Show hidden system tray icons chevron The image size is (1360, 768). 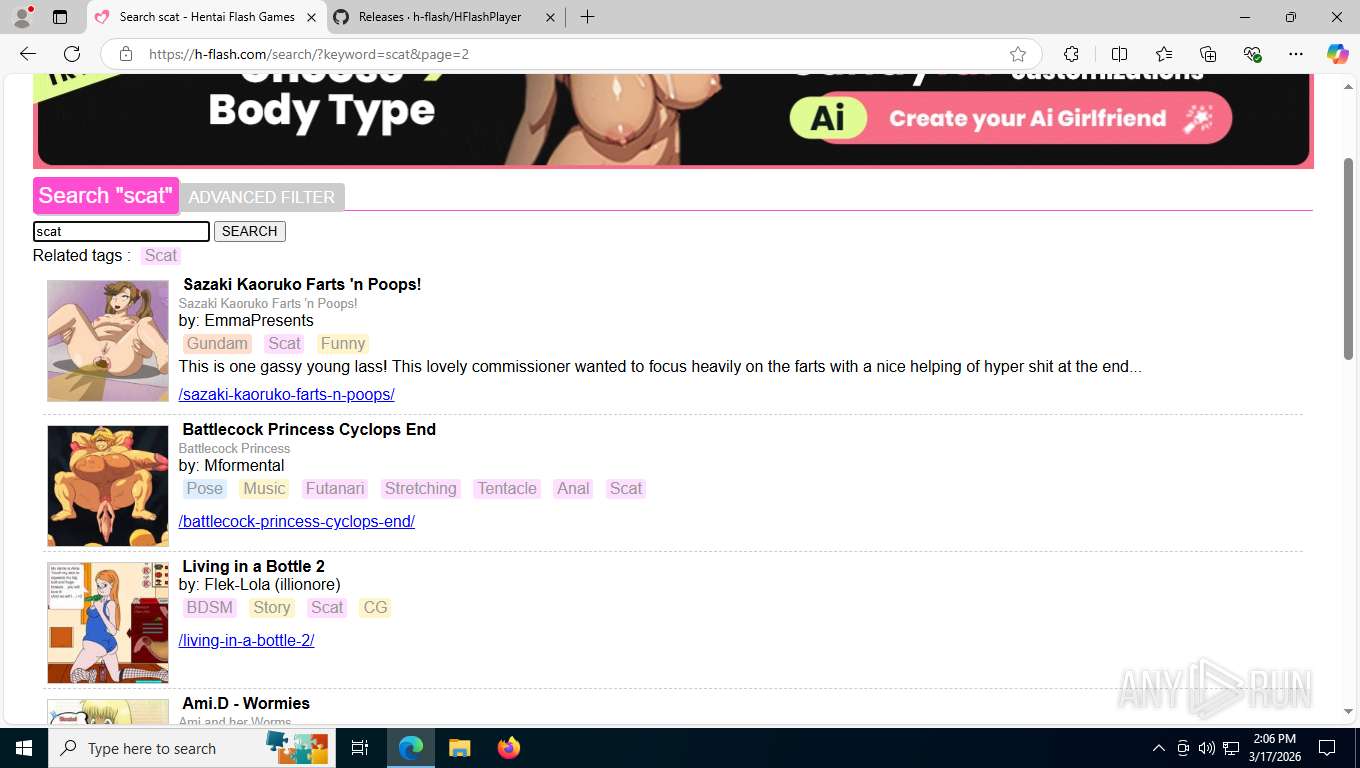(1159, 748)
